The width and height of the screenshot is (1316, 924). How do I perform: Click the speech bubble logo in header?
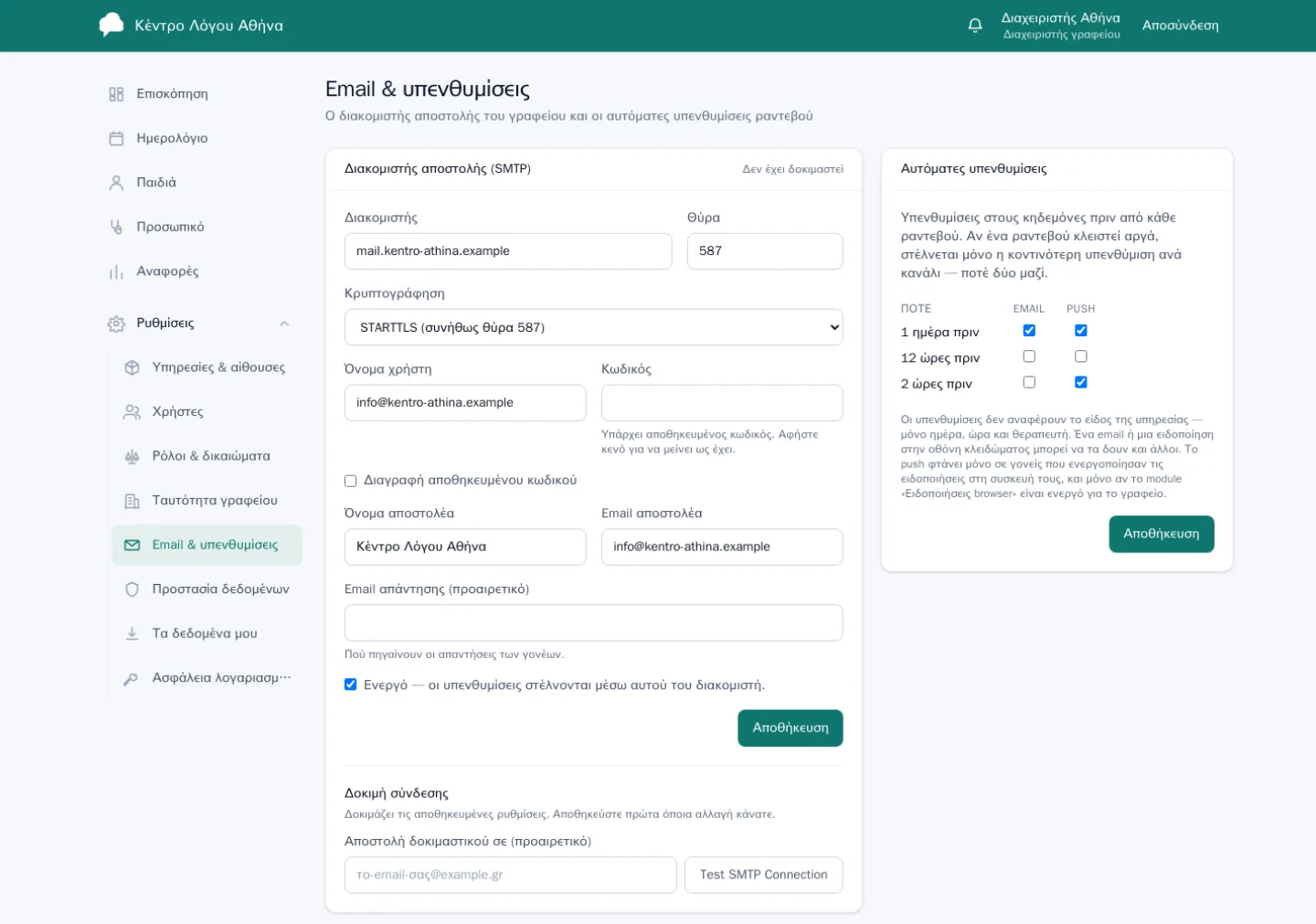111,25
